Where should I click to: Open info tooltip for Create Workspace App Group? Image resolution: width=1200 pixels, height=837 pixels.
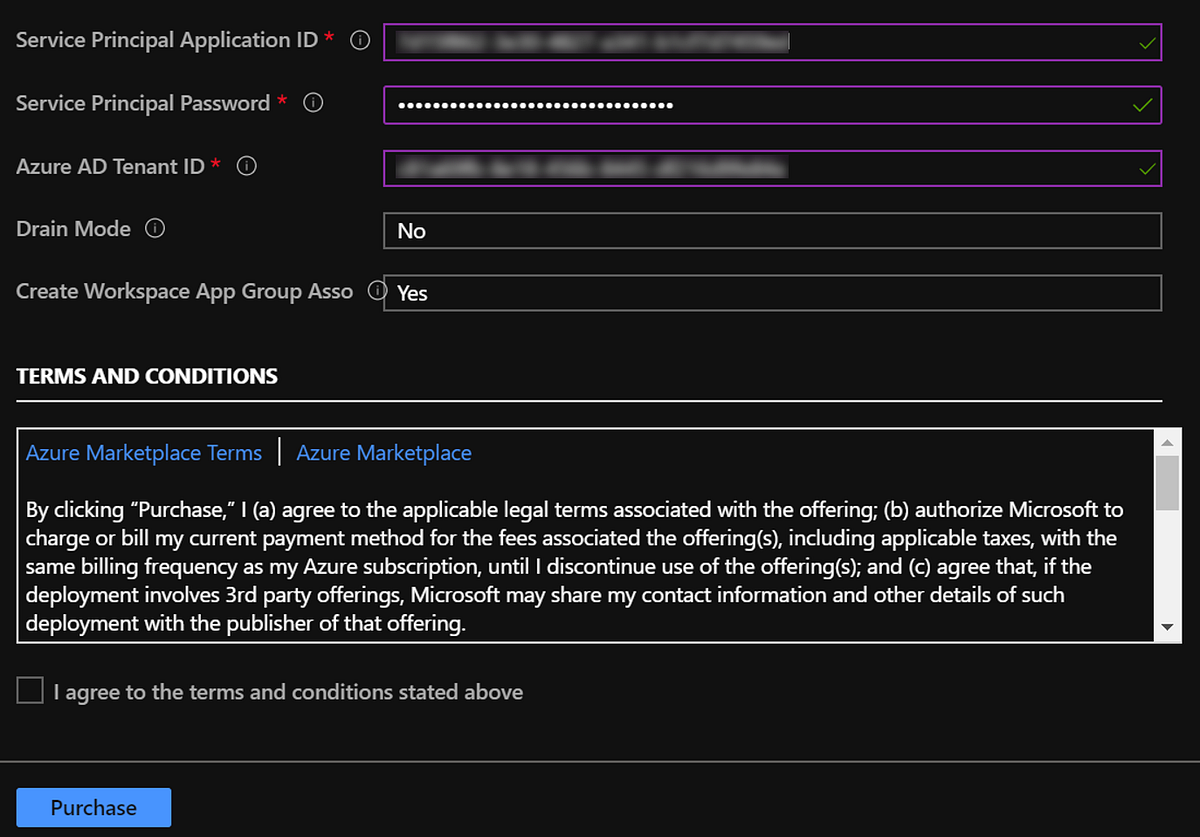(377, 291)
